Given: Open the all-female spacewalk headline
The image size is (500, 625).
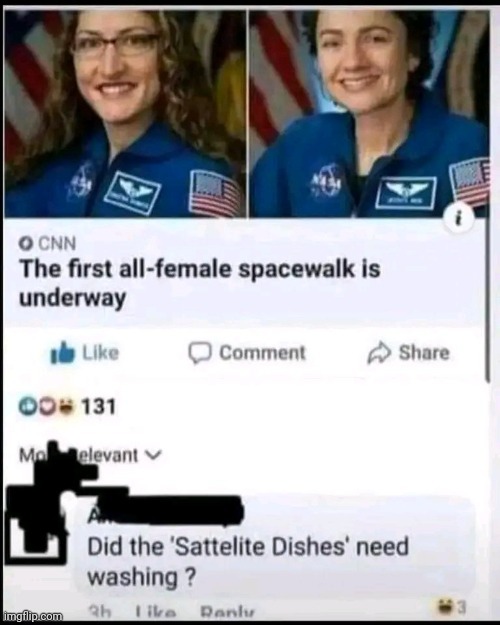Looking at the screenshot, I should (x=199, y=283).
